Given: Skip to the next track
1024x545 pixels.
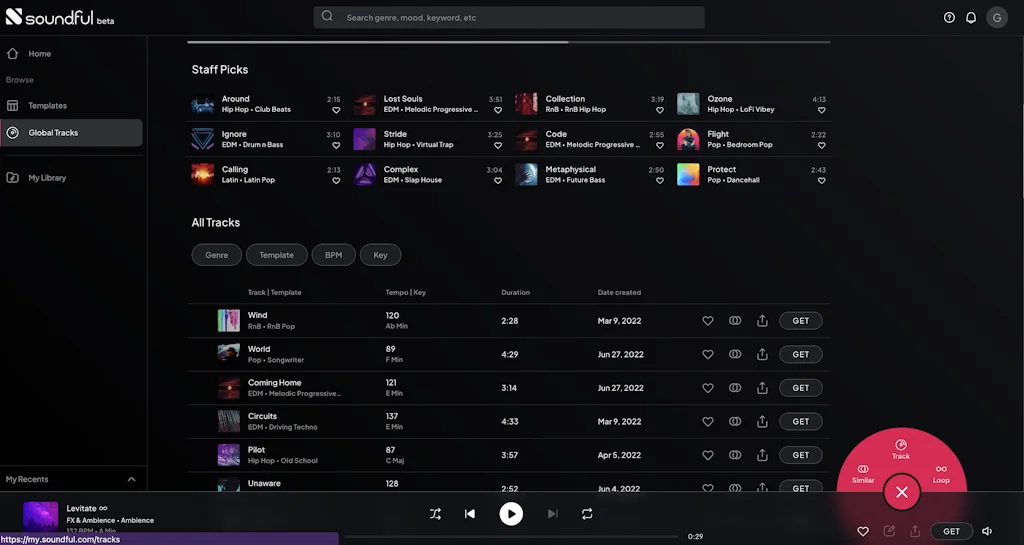Looking at the screenshot, I should click(552, 514).
